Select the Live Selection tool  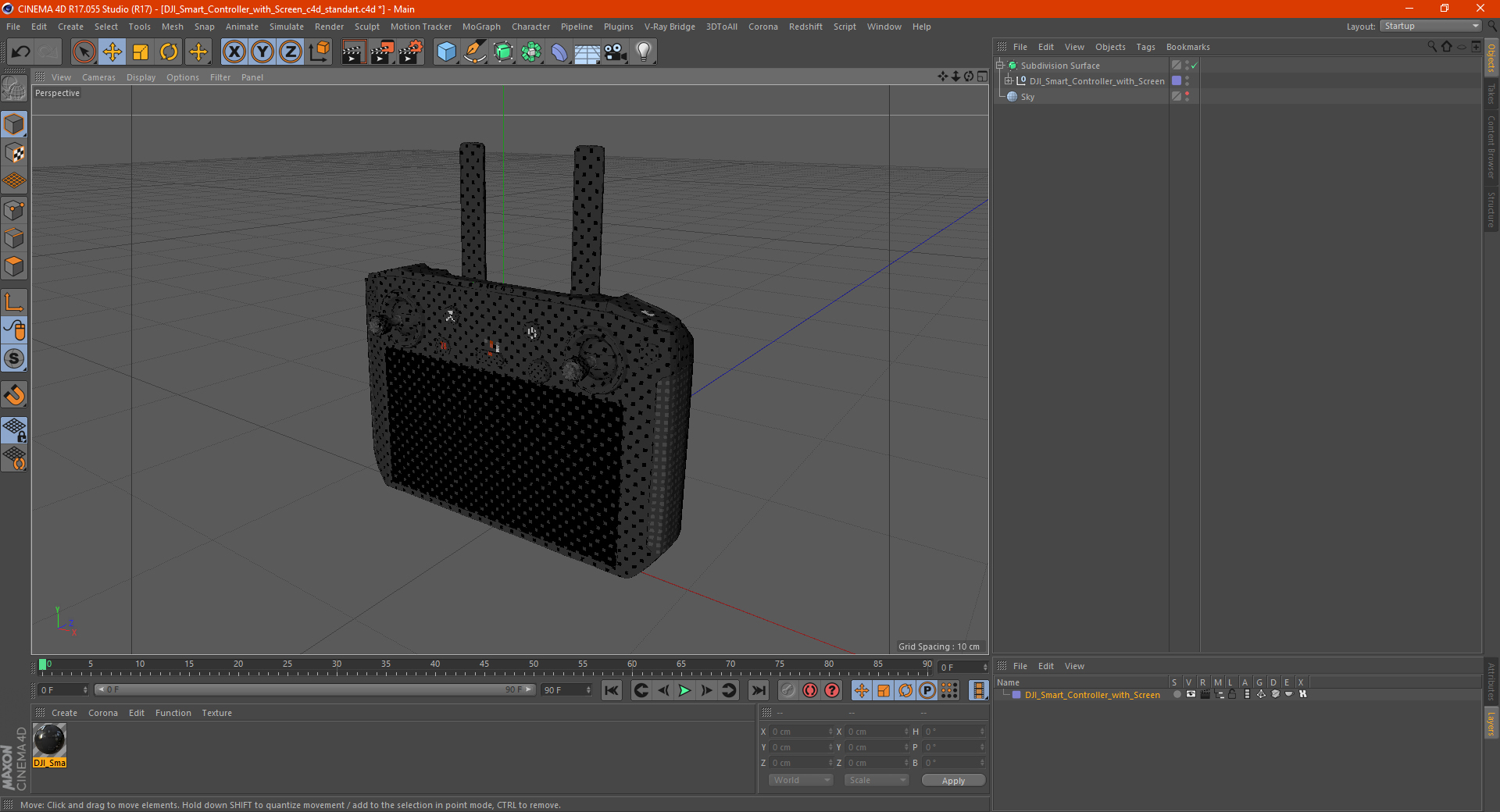pos(84,52)
